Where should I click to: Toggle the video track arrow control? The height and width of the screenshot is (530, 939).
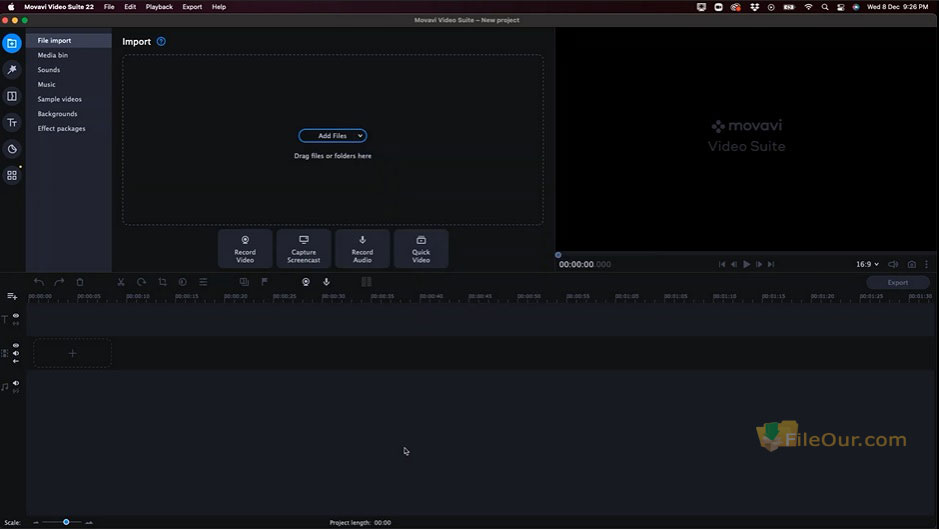coord(16,361)
